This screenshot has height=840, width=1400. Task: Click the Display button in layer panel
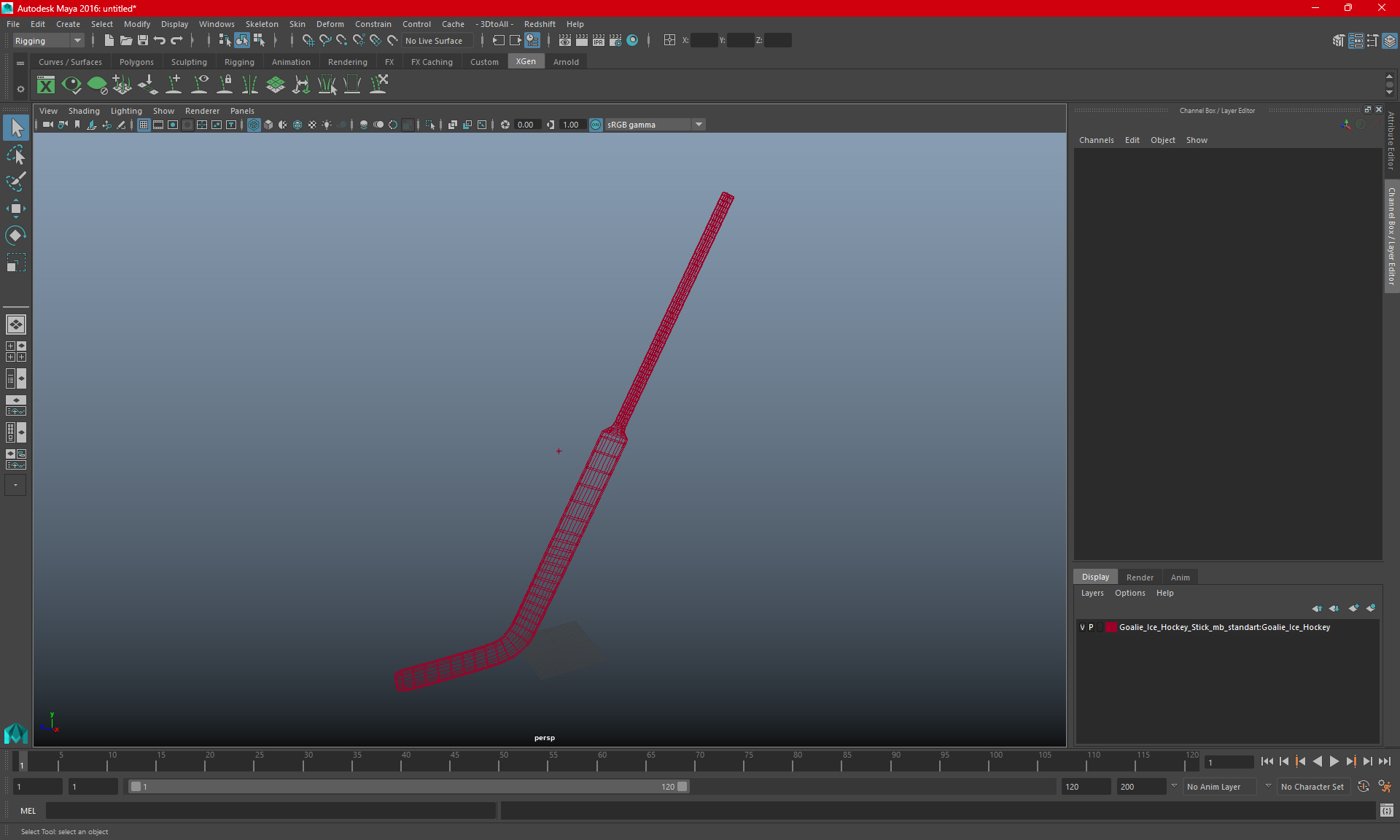tap(1096, 576)
